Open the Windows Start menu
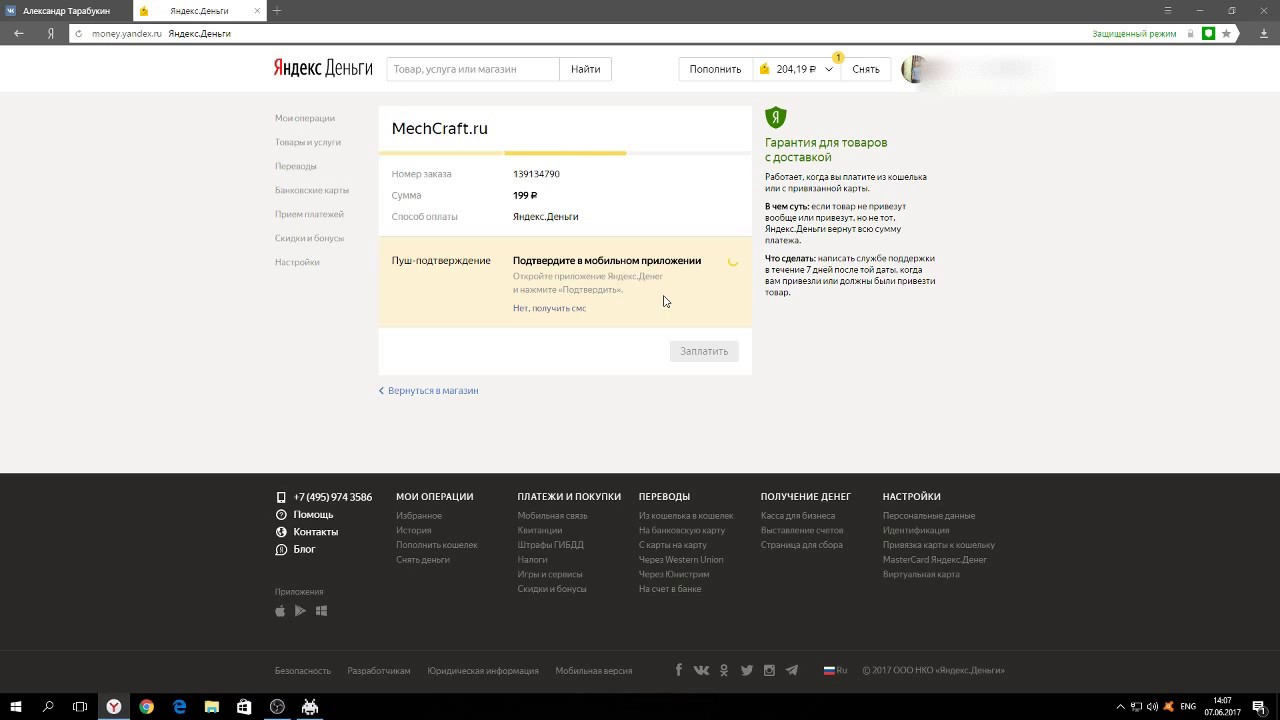 16,707
